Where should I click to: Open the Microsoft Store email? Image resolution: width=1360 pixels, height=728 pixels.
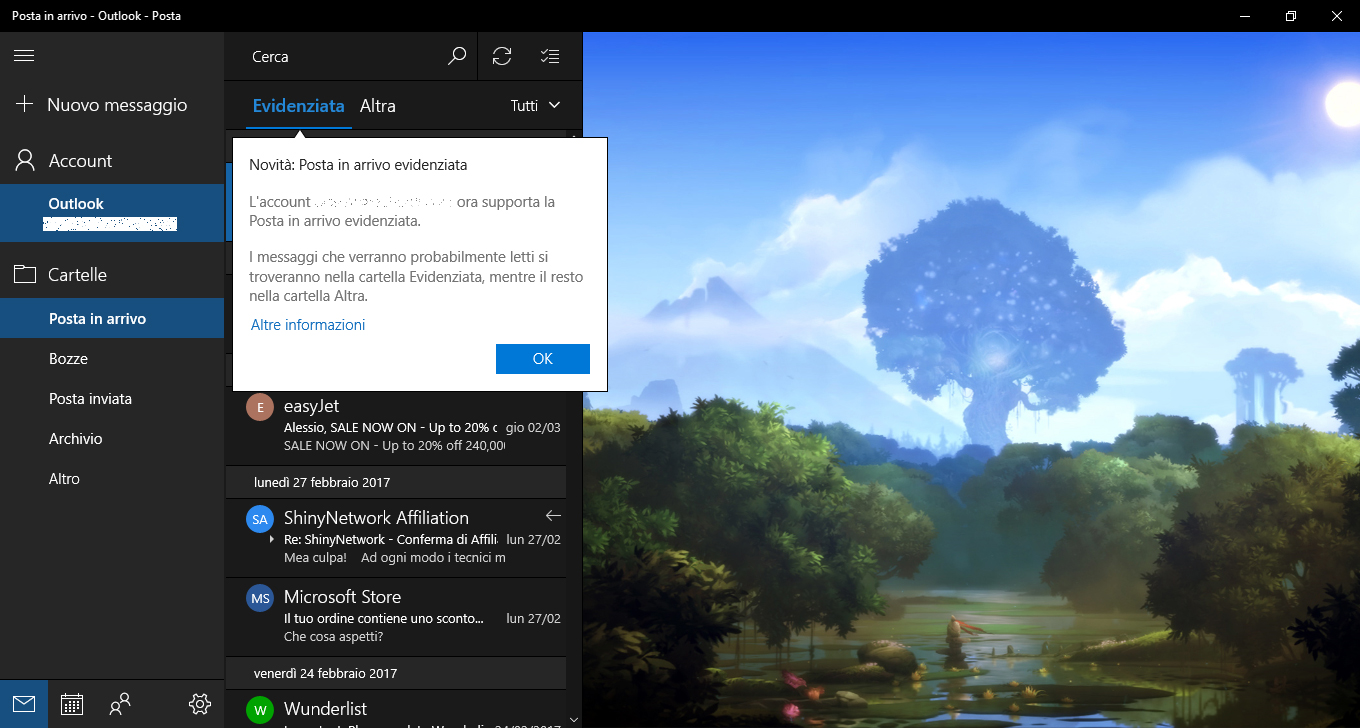pos(396,617)
